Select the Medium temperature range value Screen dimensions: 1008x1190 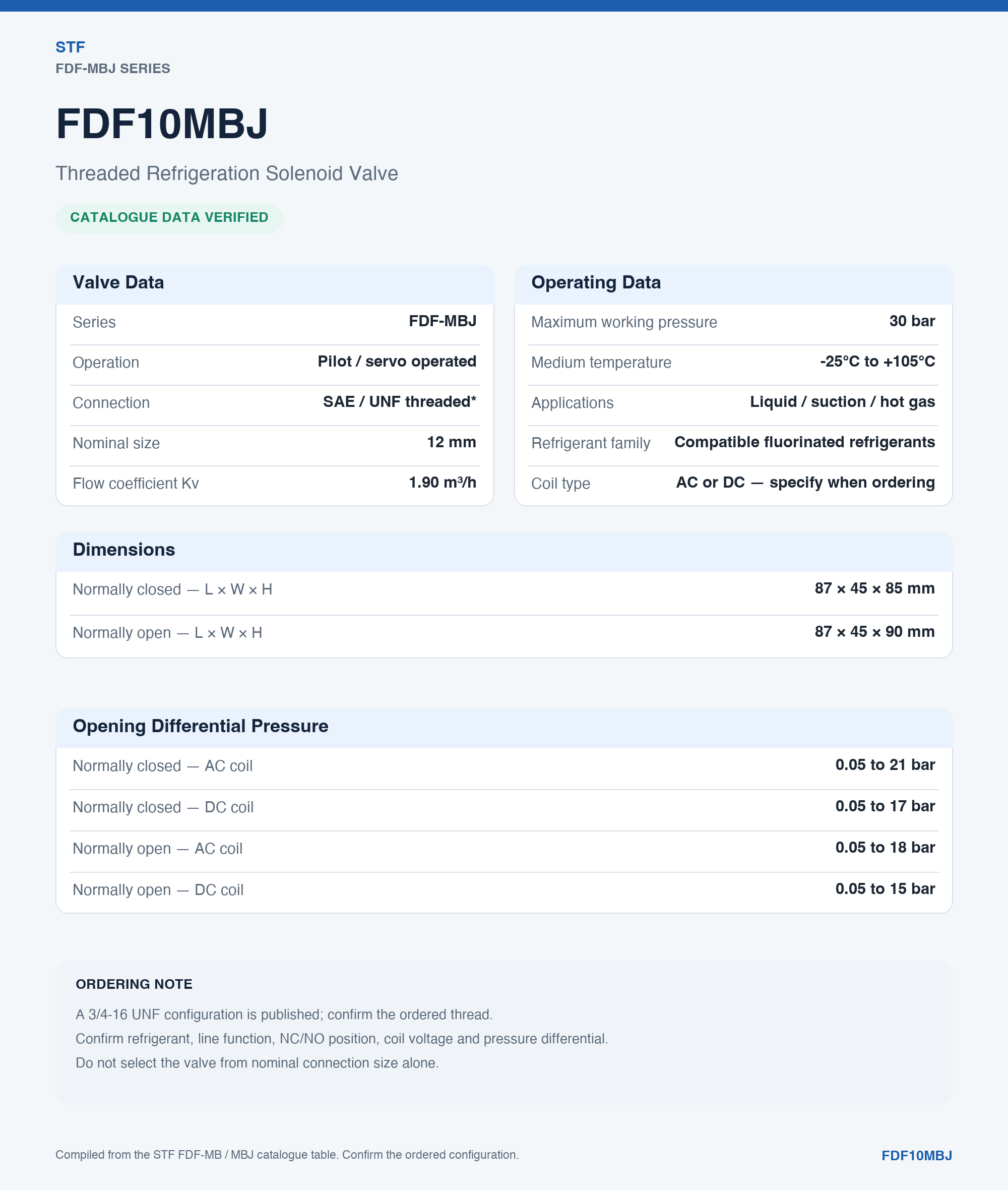(877, 361)
